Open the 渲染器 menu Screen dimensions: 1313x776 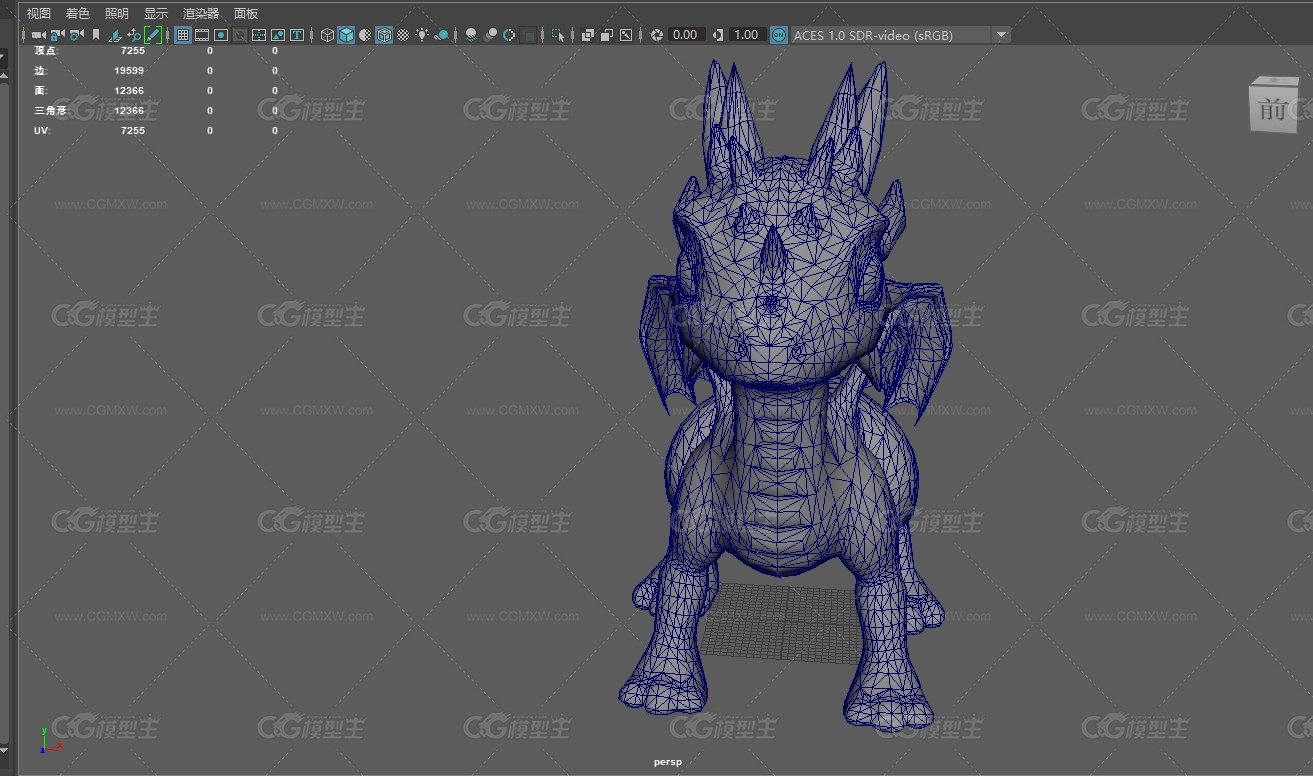(201, 13)
